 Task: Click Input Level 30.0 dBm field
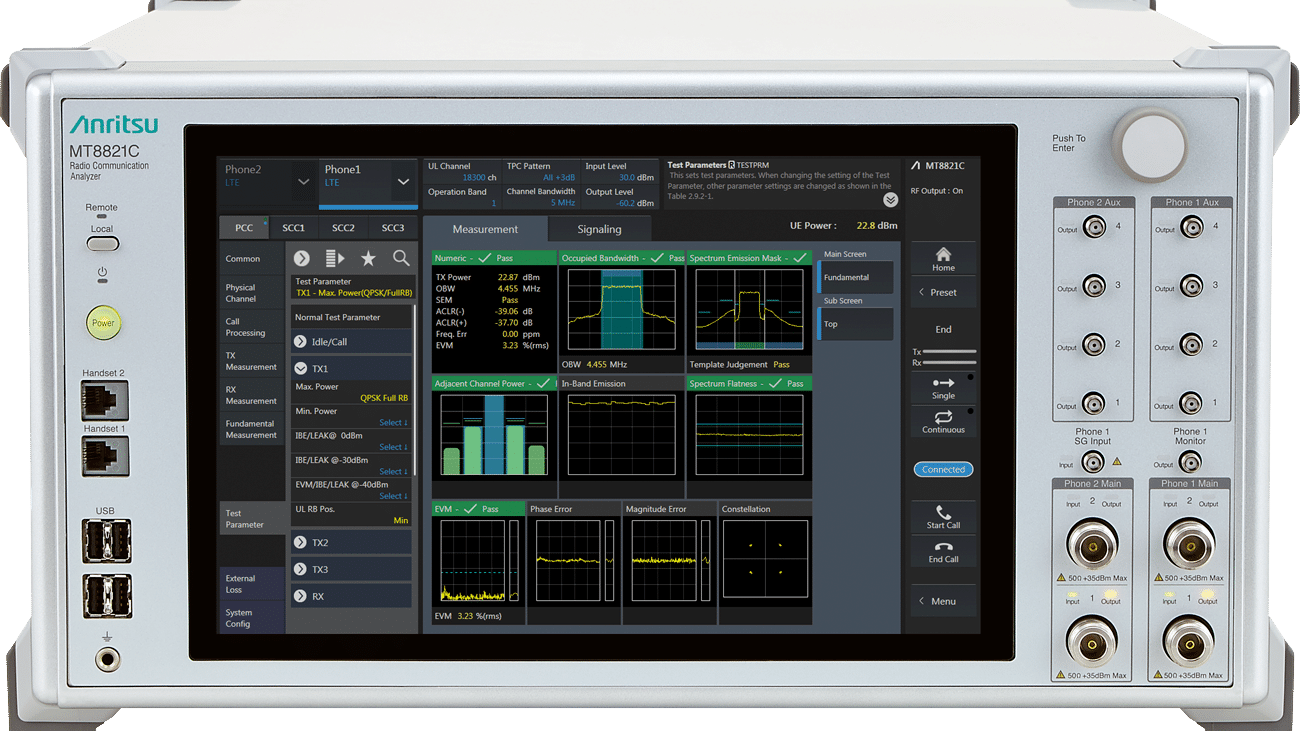[x=620, y=172]
